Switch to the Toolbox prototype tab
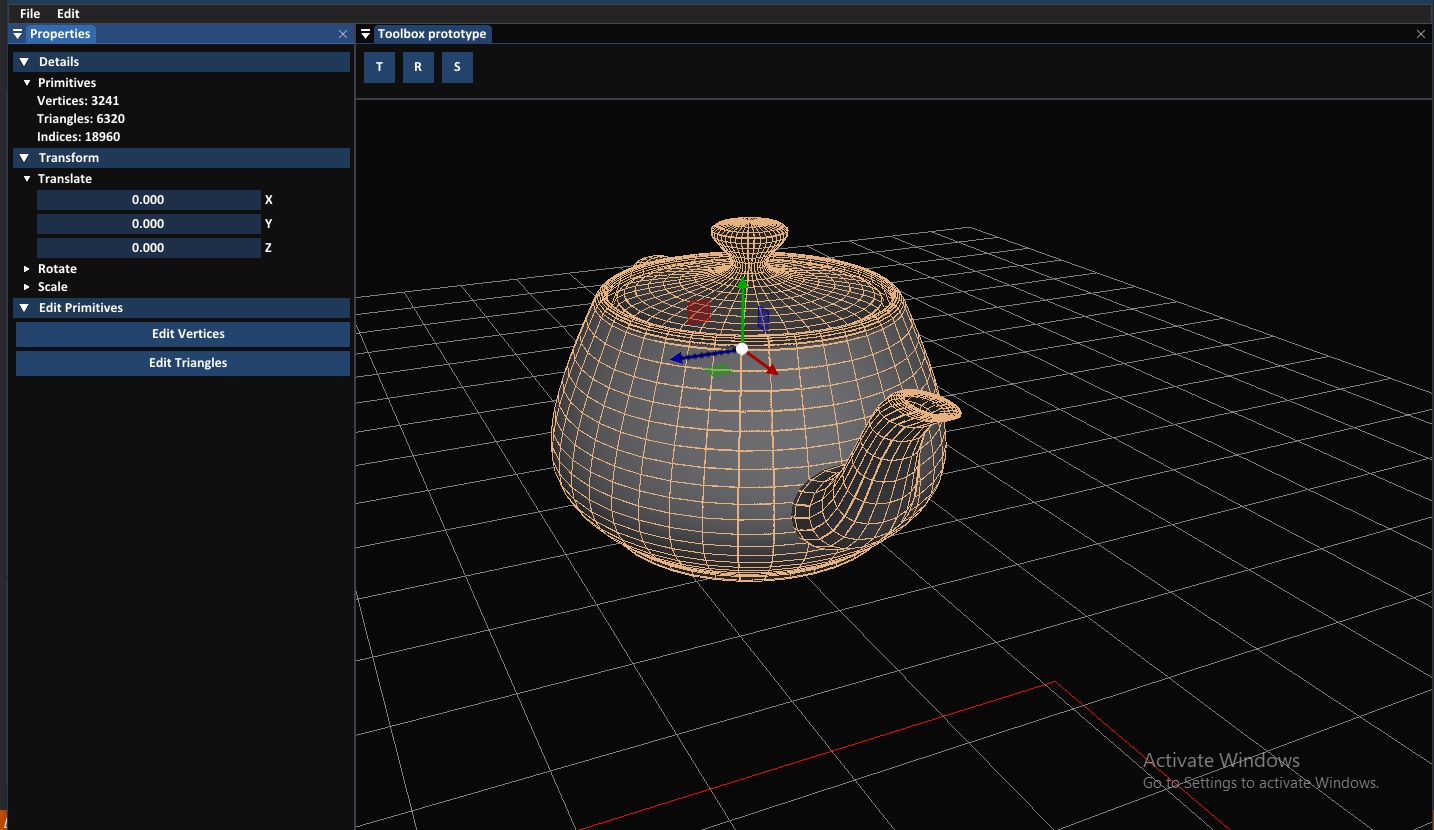Viewport: 1434px width, 830px height. [x=431, y=33]
